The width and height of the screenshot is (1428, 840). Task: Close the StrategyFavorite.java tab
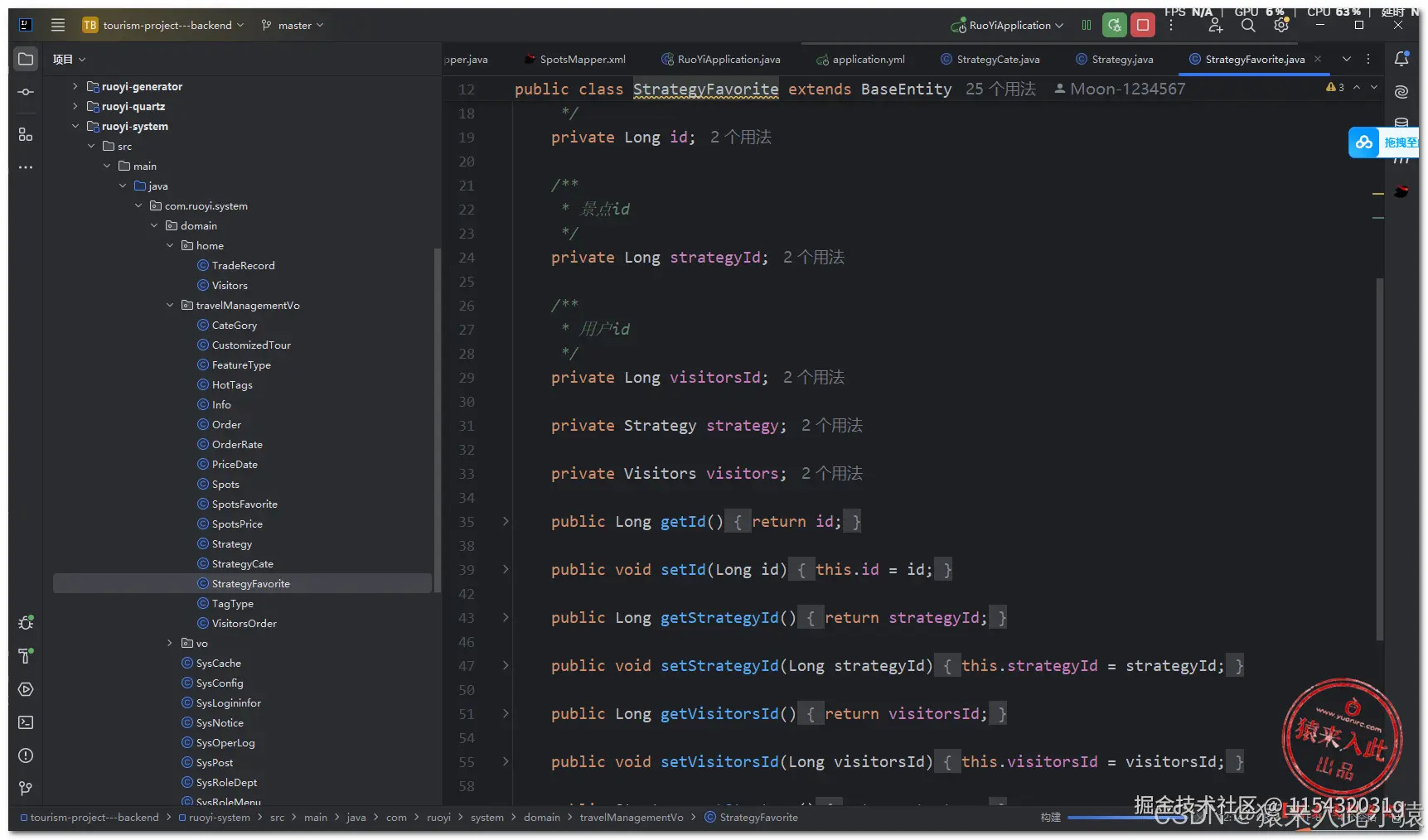(1318, 59)
